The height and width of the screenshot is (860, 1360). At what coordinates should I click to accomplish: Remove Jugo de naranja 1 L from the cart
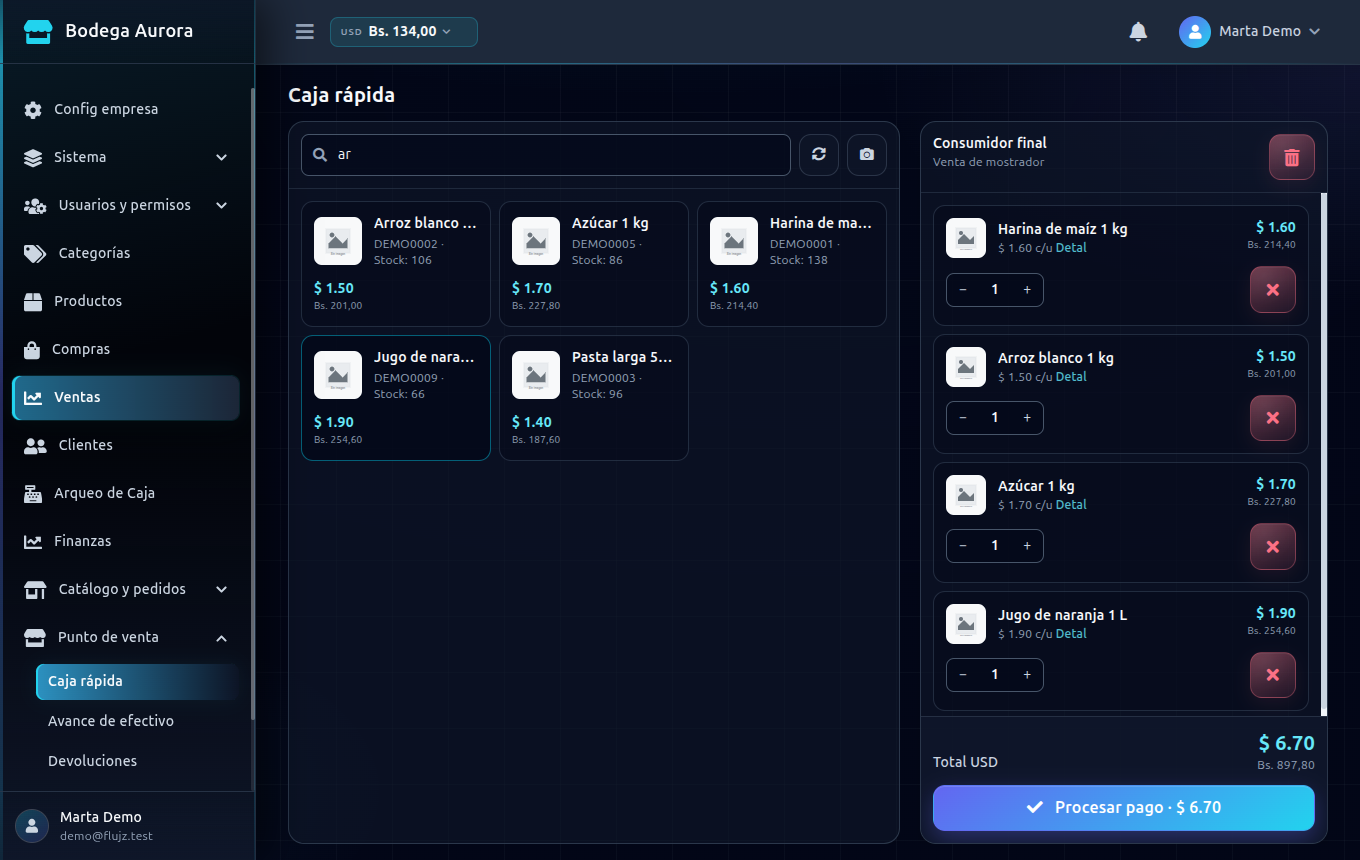[x=1273, y=675]
